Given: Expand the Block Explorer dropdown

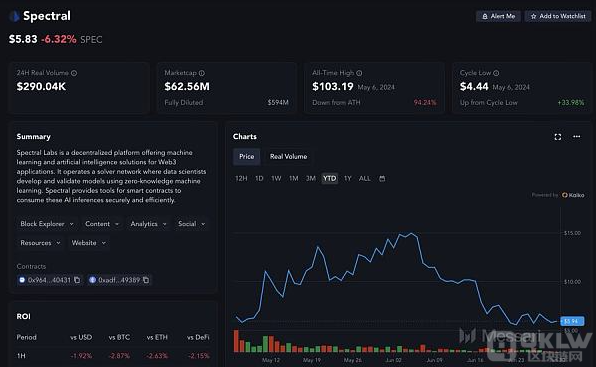Looking at the screenshot, I should (x=47, y=224).
